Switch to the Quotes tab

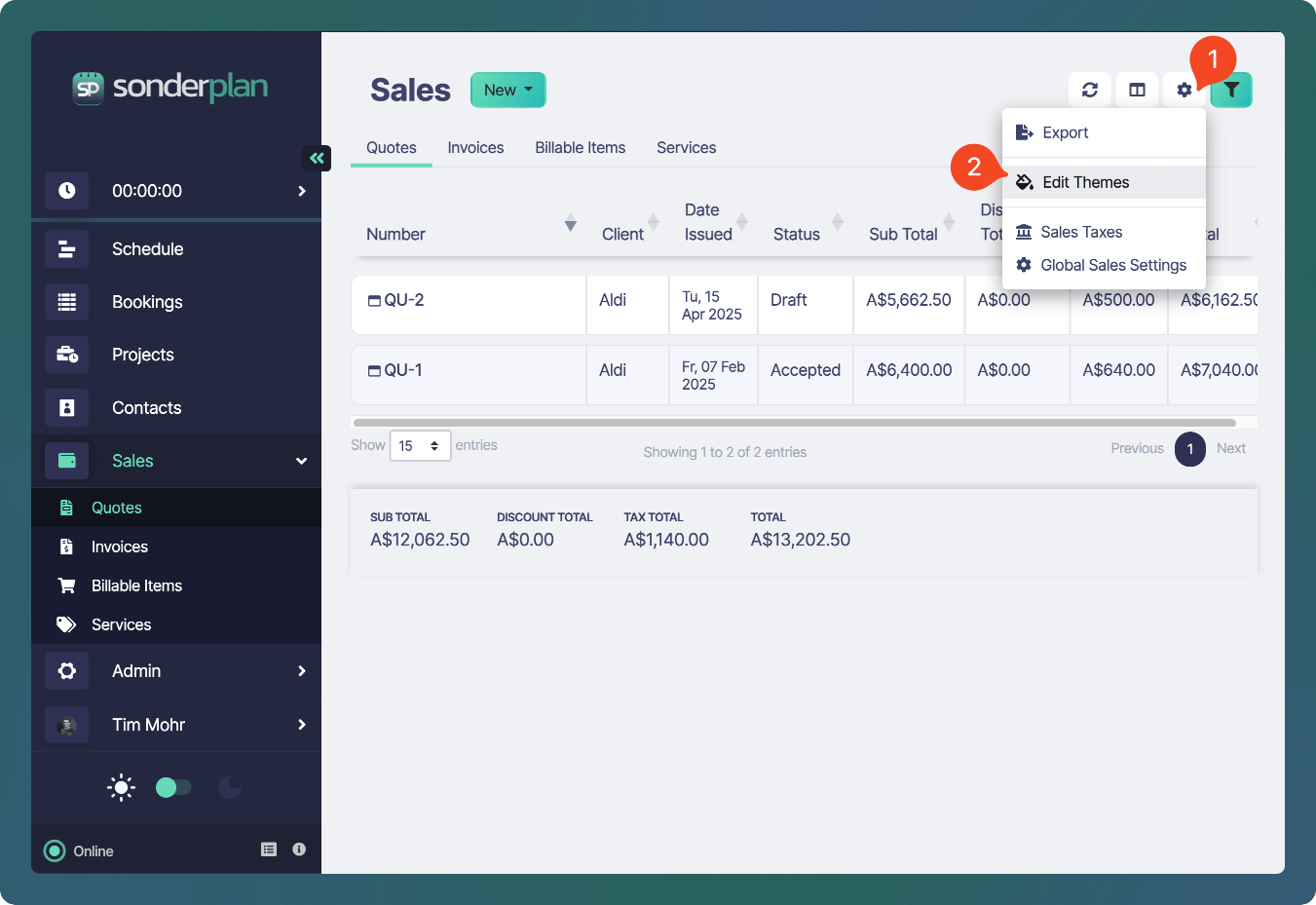point(392,148)
